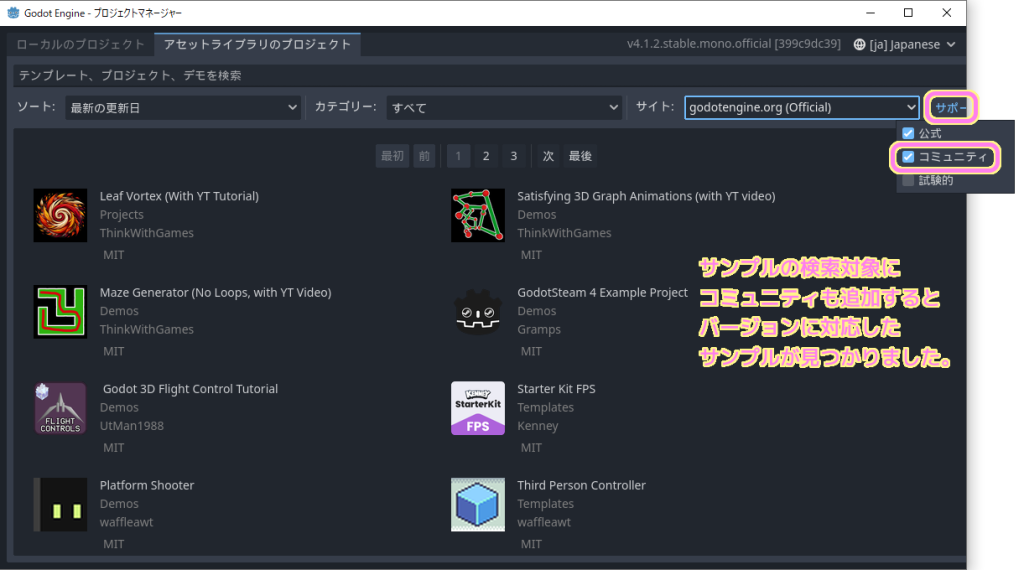Click 最初 first page button

pyautogui.click(x=392, y=156)
